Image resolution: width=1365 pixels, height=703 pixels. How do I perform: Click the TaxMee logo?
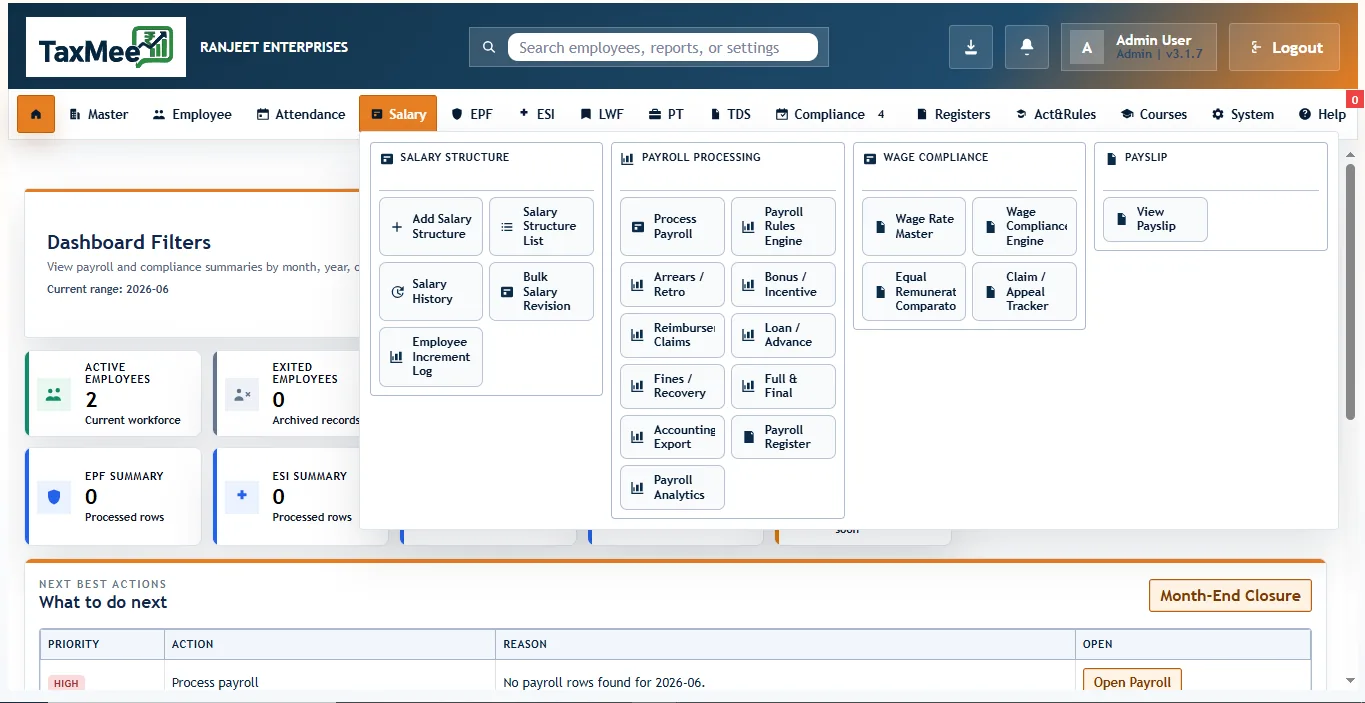[x=106, y=47]
